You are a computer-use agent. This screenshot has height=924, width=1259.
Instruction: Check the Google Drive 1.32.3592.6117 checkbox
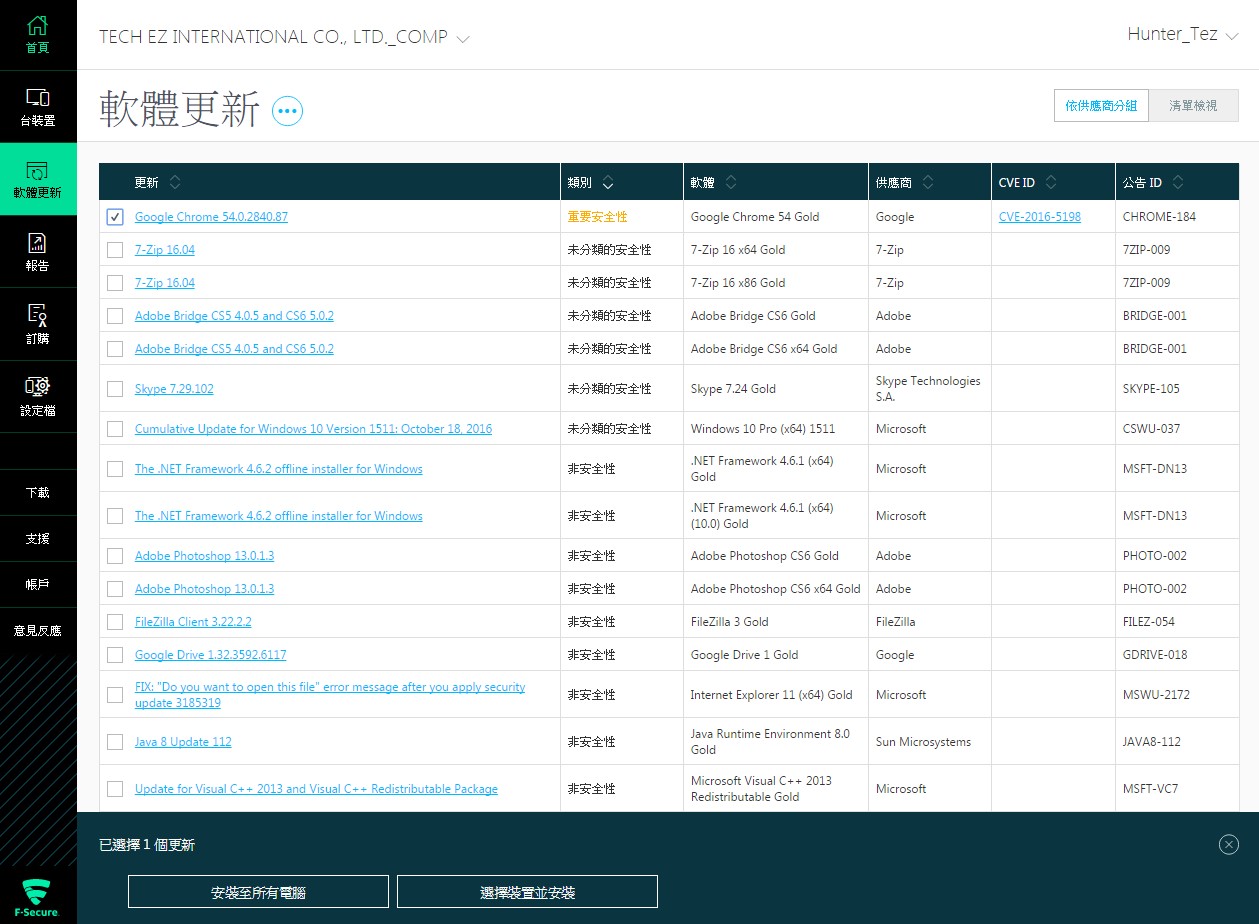pos(115,655)
